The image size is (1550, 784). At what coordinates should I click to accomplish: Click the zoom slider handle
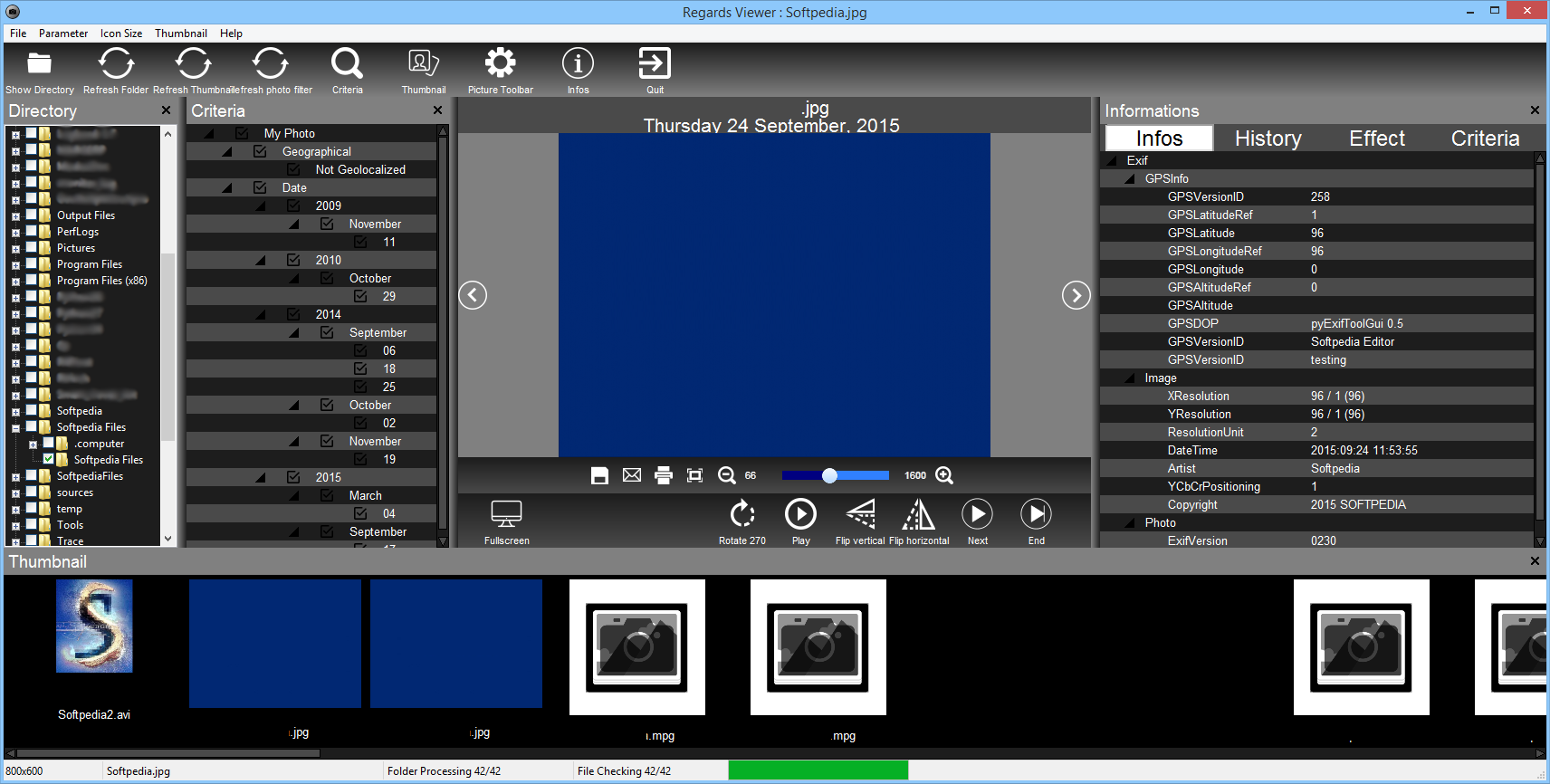[829, 475]
